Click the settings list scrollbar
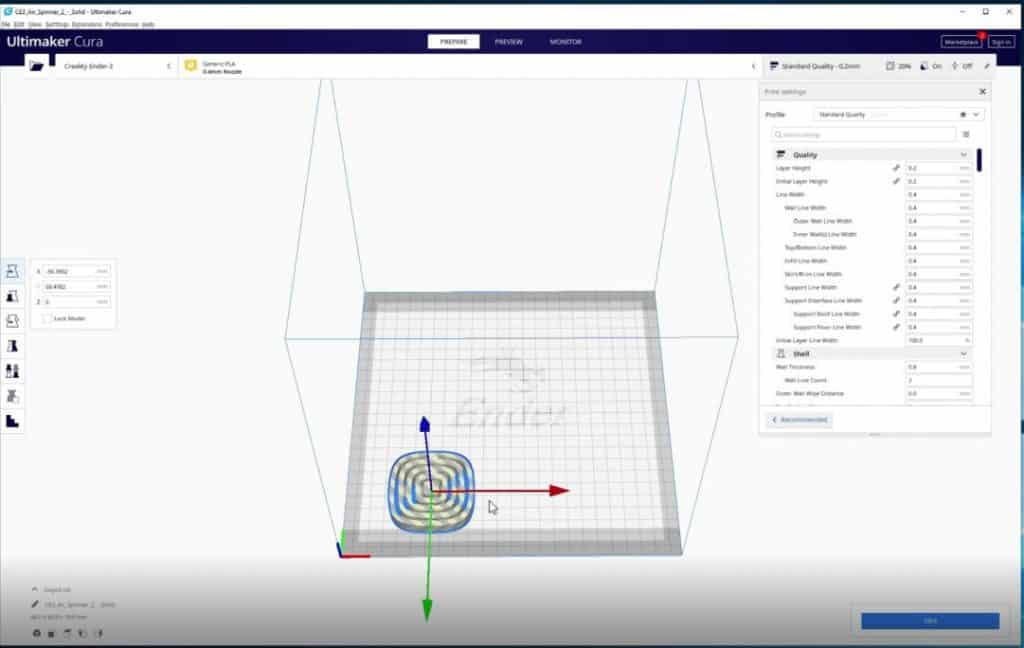The width and height of the screenshot is (1024, 648). coord(979,160)
